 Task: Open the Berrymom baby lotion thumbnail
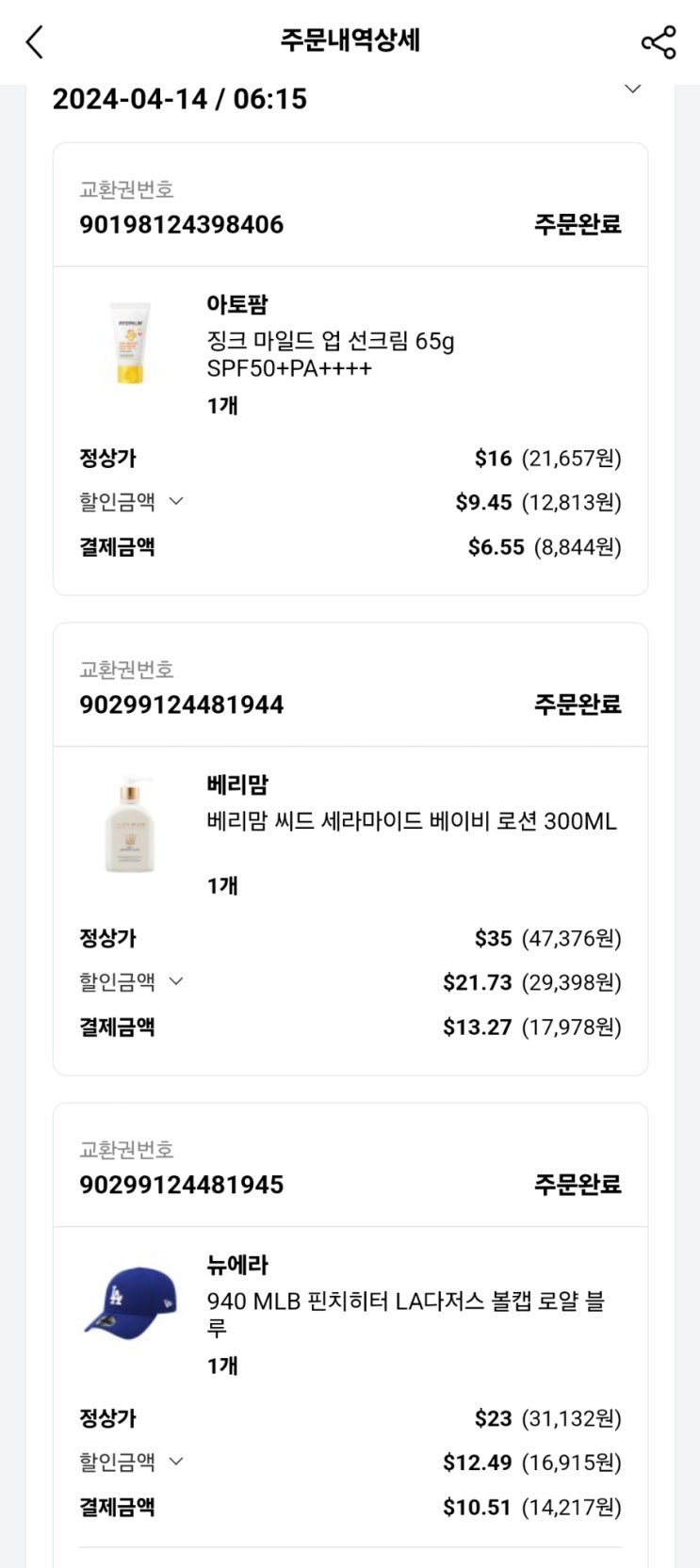pyautogui.click(x=130, y=825)
